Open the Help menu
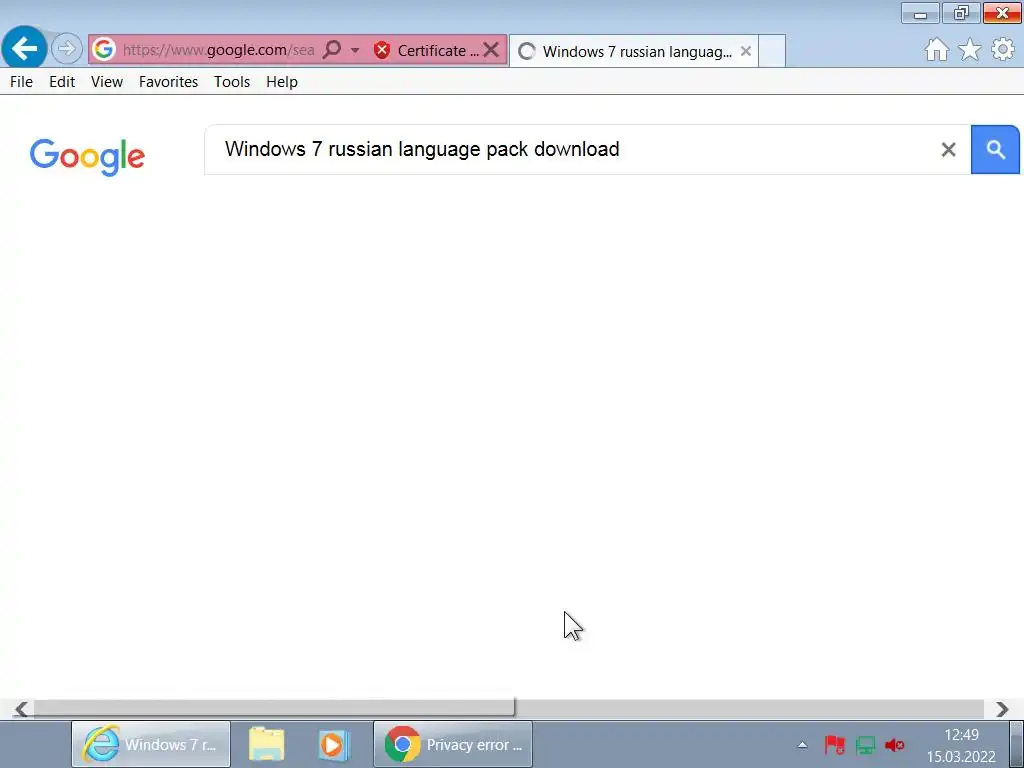The width and height of the screenshot is (1024, 768). click(282, 82)
